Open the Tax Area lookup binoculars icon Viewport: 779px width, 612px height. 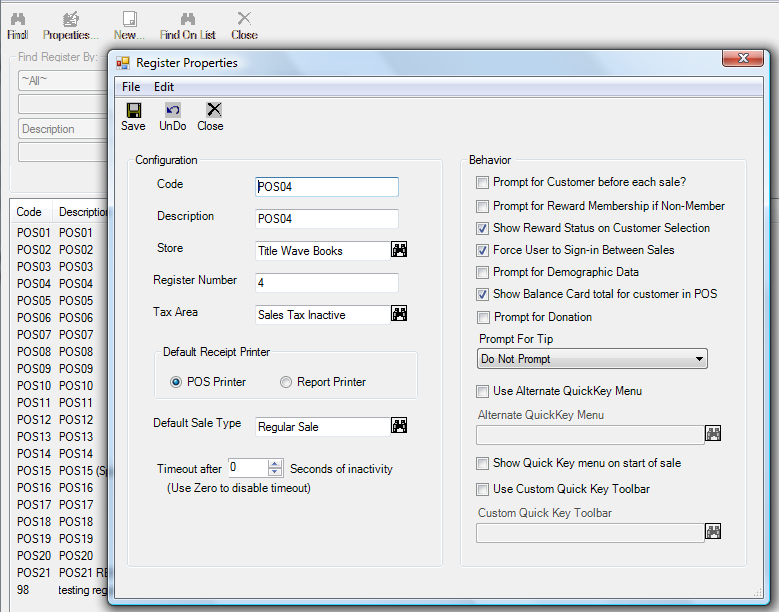(x=399, y=313)
